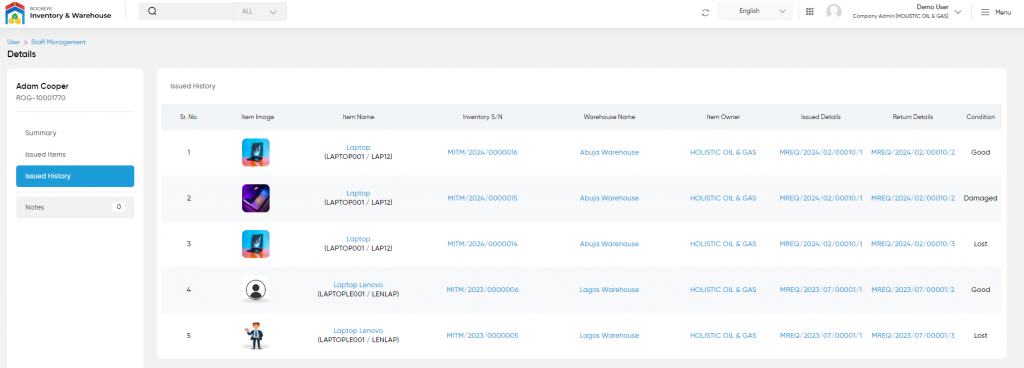Open item image thumbnail in row 3
The image size is (1024, 368).
click(255, 243)
